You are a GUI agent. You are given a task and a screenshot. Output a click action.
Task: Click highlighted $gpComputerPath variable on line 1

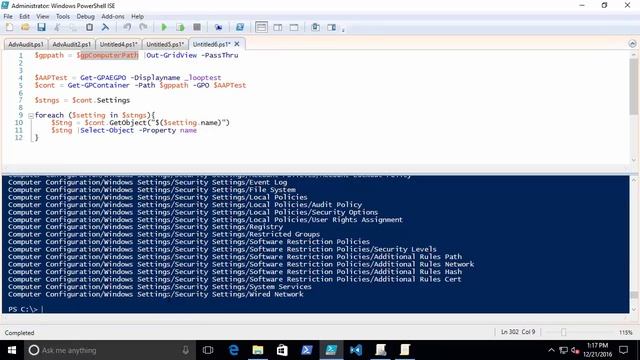[x=107, y=55]
